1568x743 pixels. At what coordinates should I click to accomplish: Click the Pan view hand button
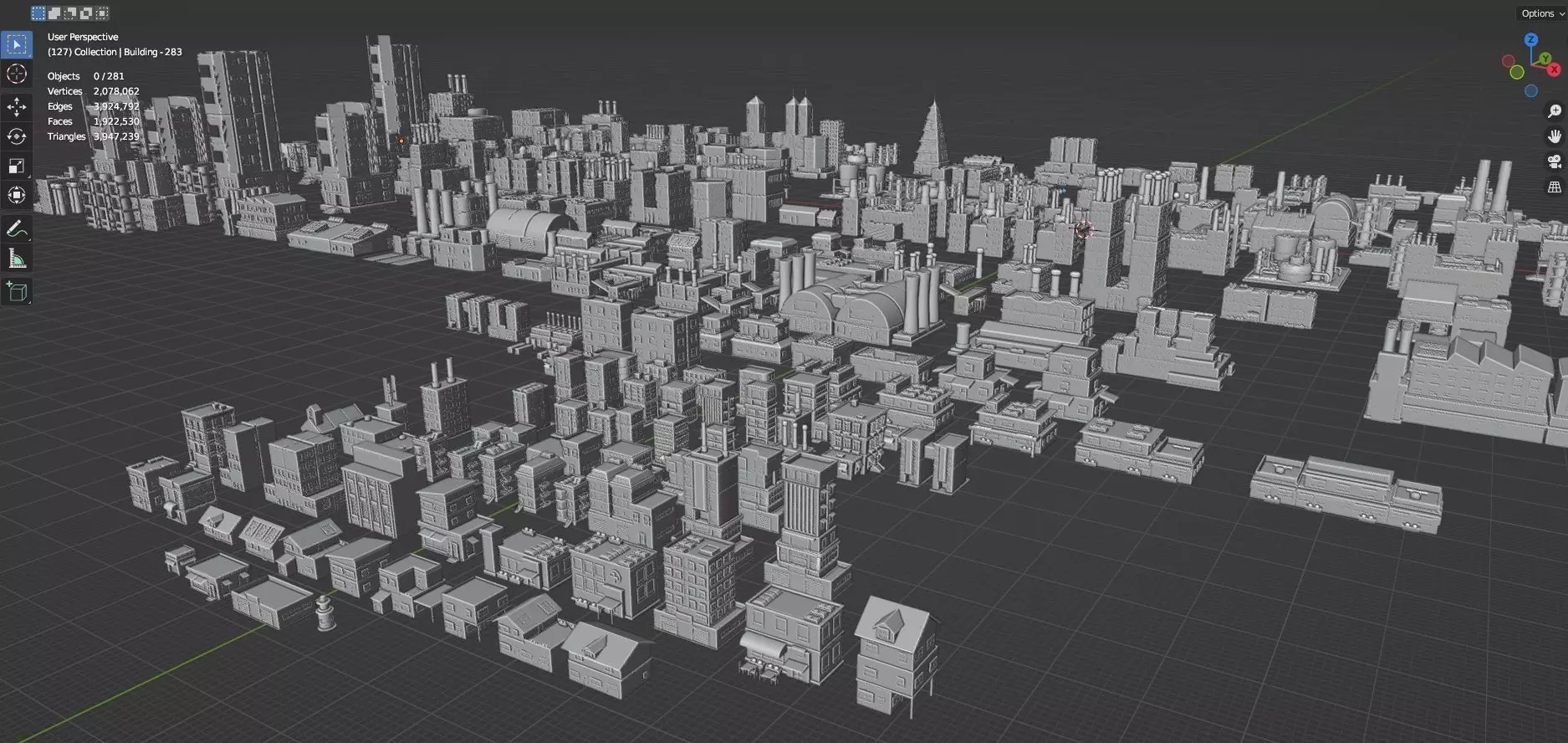coord(1555,136)
